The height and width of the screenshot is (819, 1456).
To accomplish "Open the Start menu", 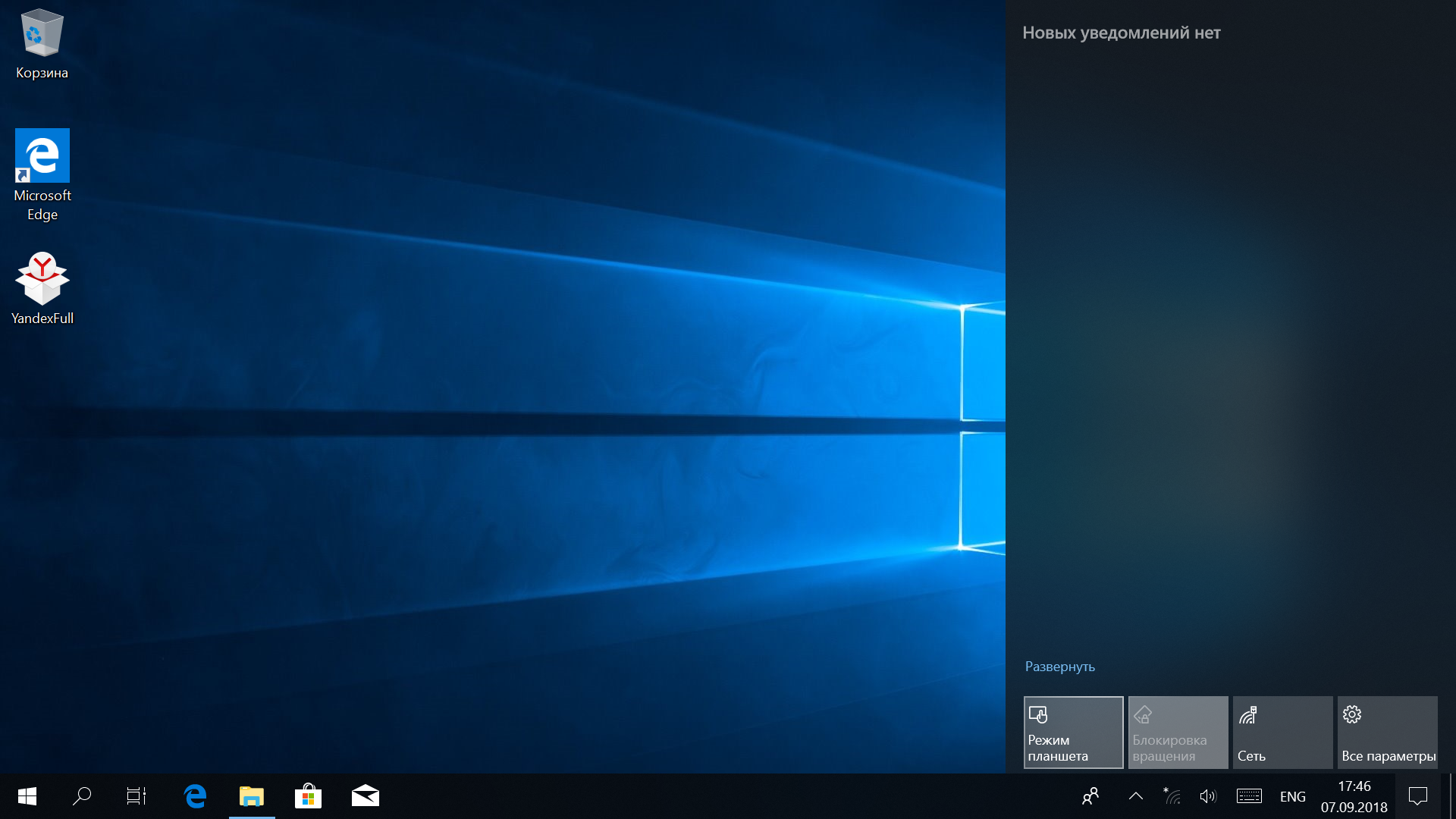I will point(27,796).
